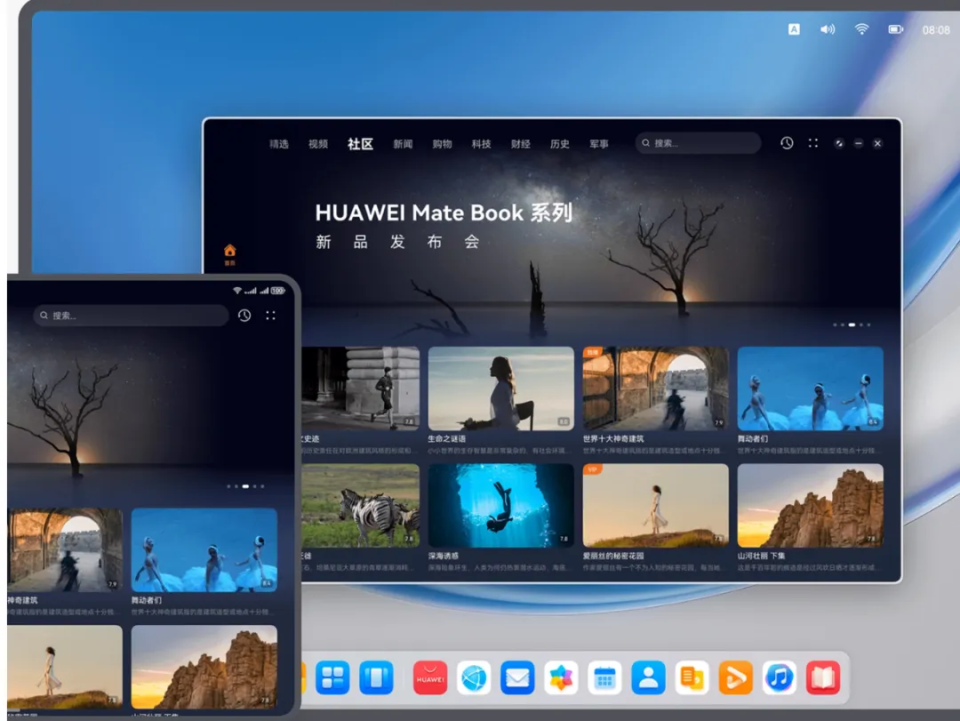Switch to the 新闻 tab
Screen dimensions: 960x721
click(x=403, y=144)
